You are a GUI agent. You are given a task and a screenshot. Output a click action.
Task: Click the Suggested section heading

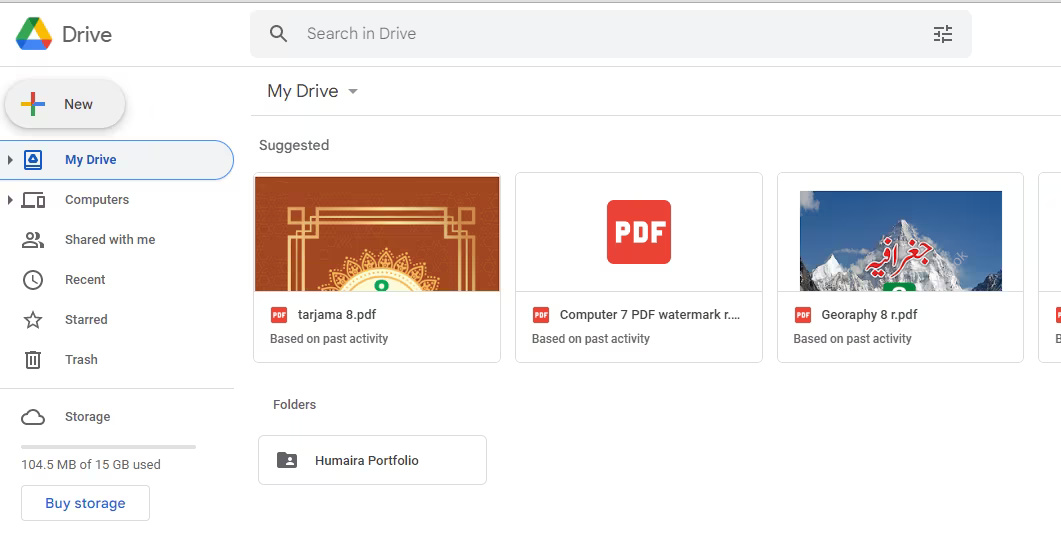(x=294, y=145)
